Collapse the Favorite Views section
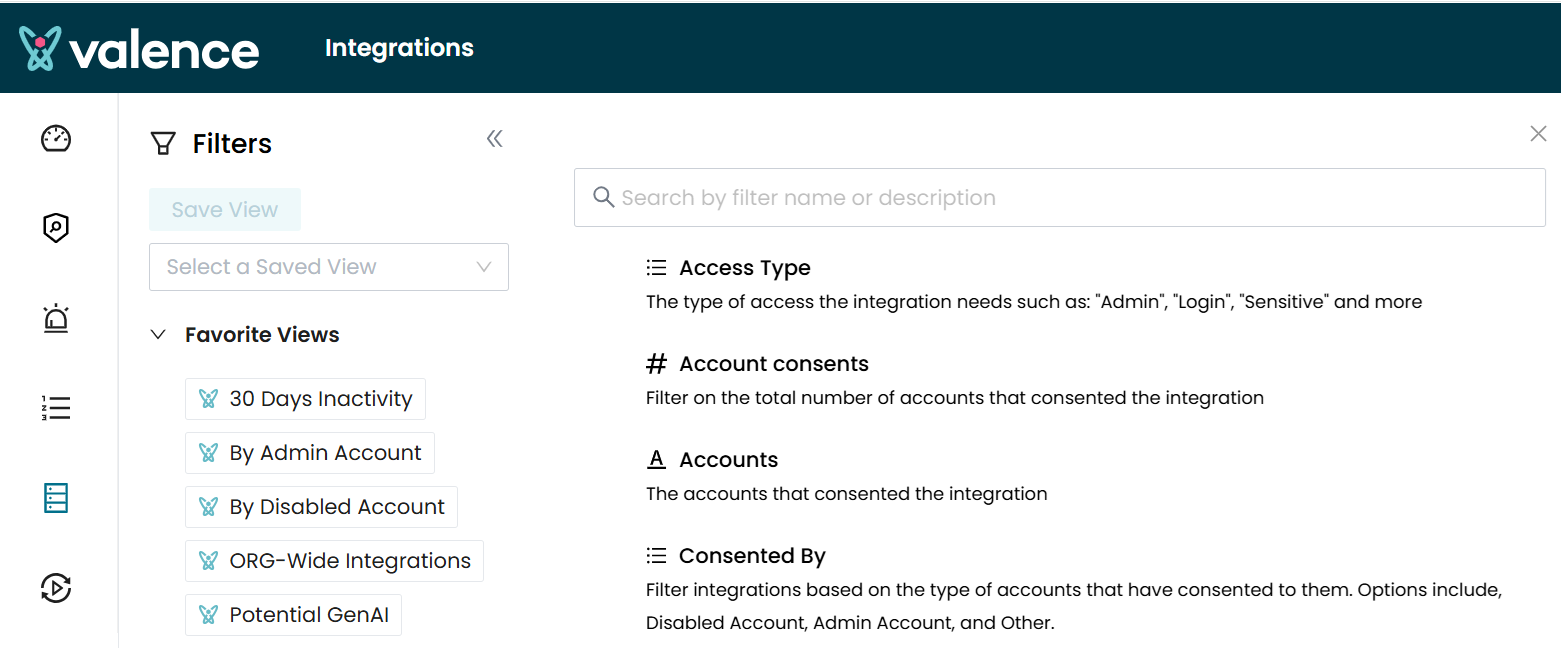This screenshot has width=1561, height=648. click(x=158, y=335)
